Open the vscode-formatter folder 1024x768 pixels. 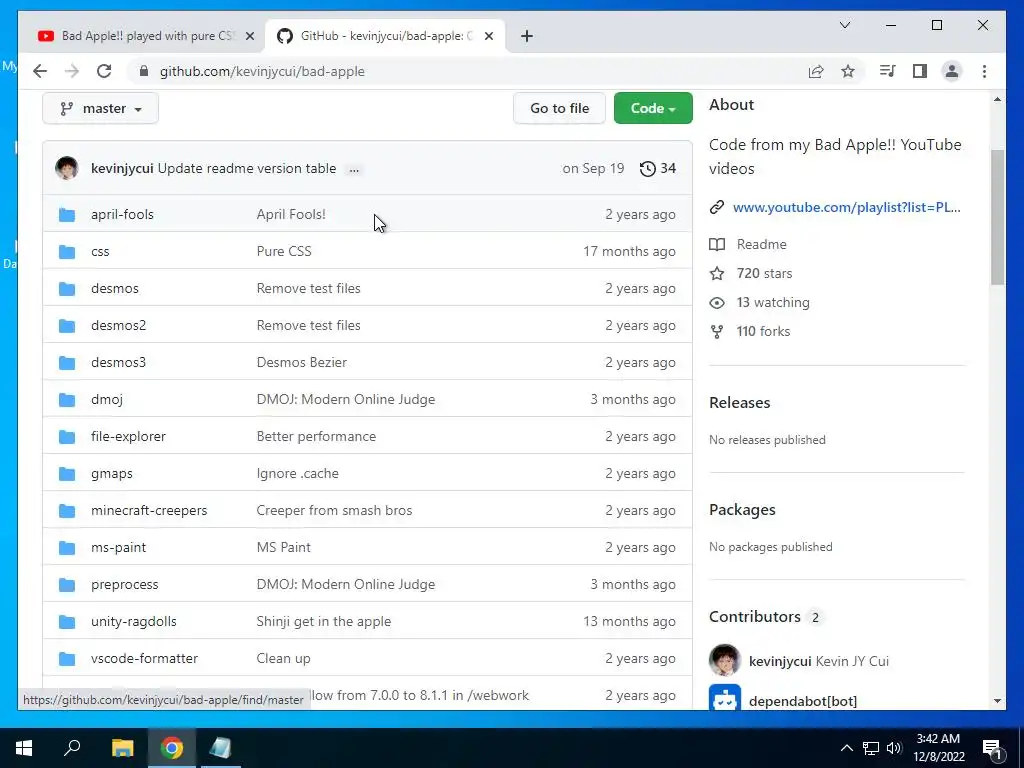[144, 658]
